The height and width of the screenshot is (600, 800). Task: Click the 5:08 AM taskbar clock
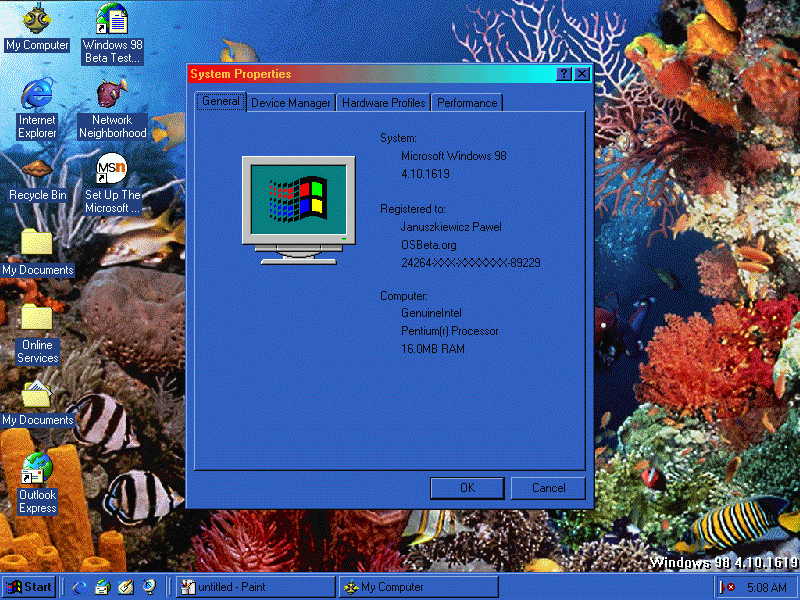[x=766, y=588]
